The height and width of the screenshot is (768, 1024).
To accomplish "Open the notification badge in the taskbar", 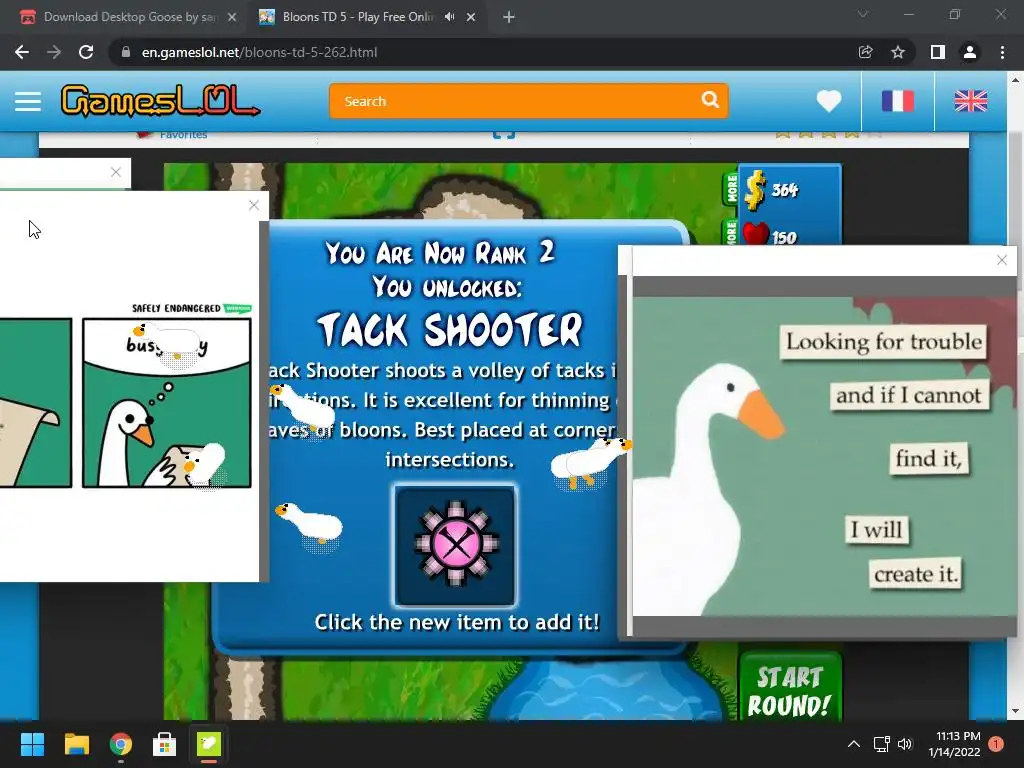I will pyautogui.click(x=996, y=744).
